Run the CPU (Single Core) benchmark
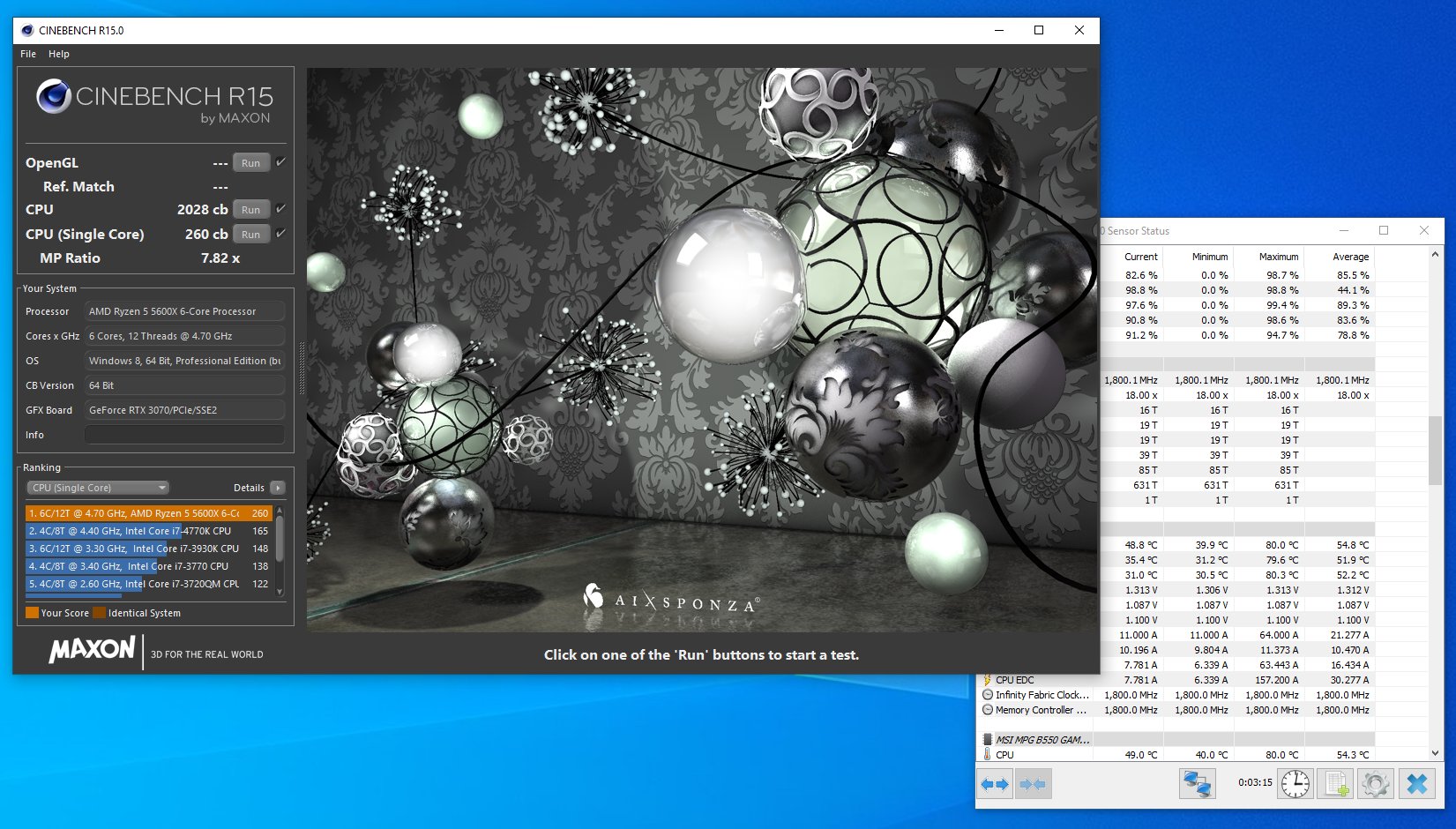The height and width of the screenshot is (829, 1456). (x=251, y=235)
